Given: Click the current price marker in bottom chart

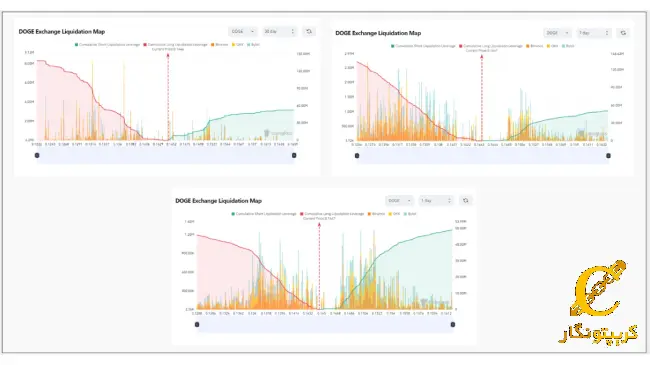Looking at the screenshot, I should [x=319, y=265].
